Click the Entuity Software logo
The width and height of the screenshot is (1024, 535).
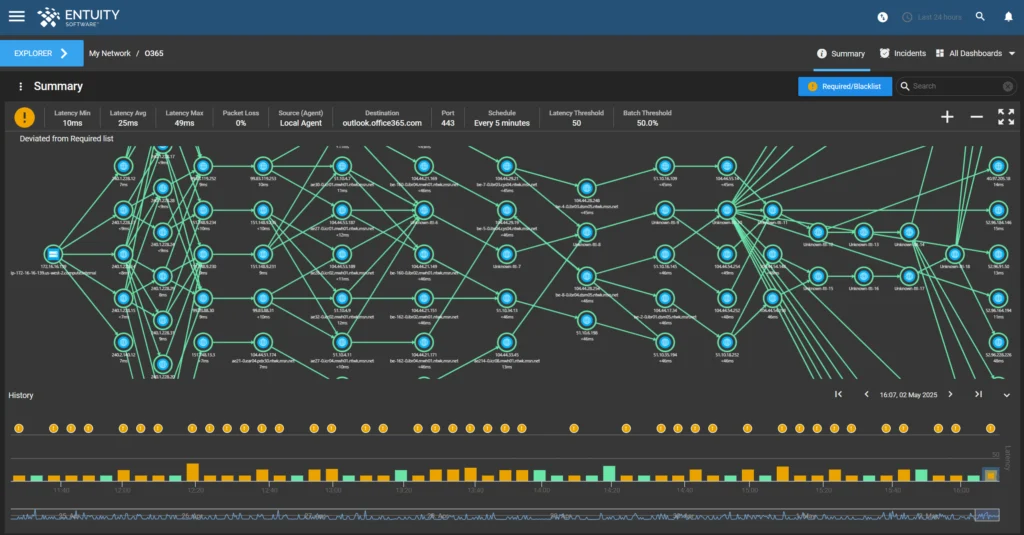(x=78, y=17)
